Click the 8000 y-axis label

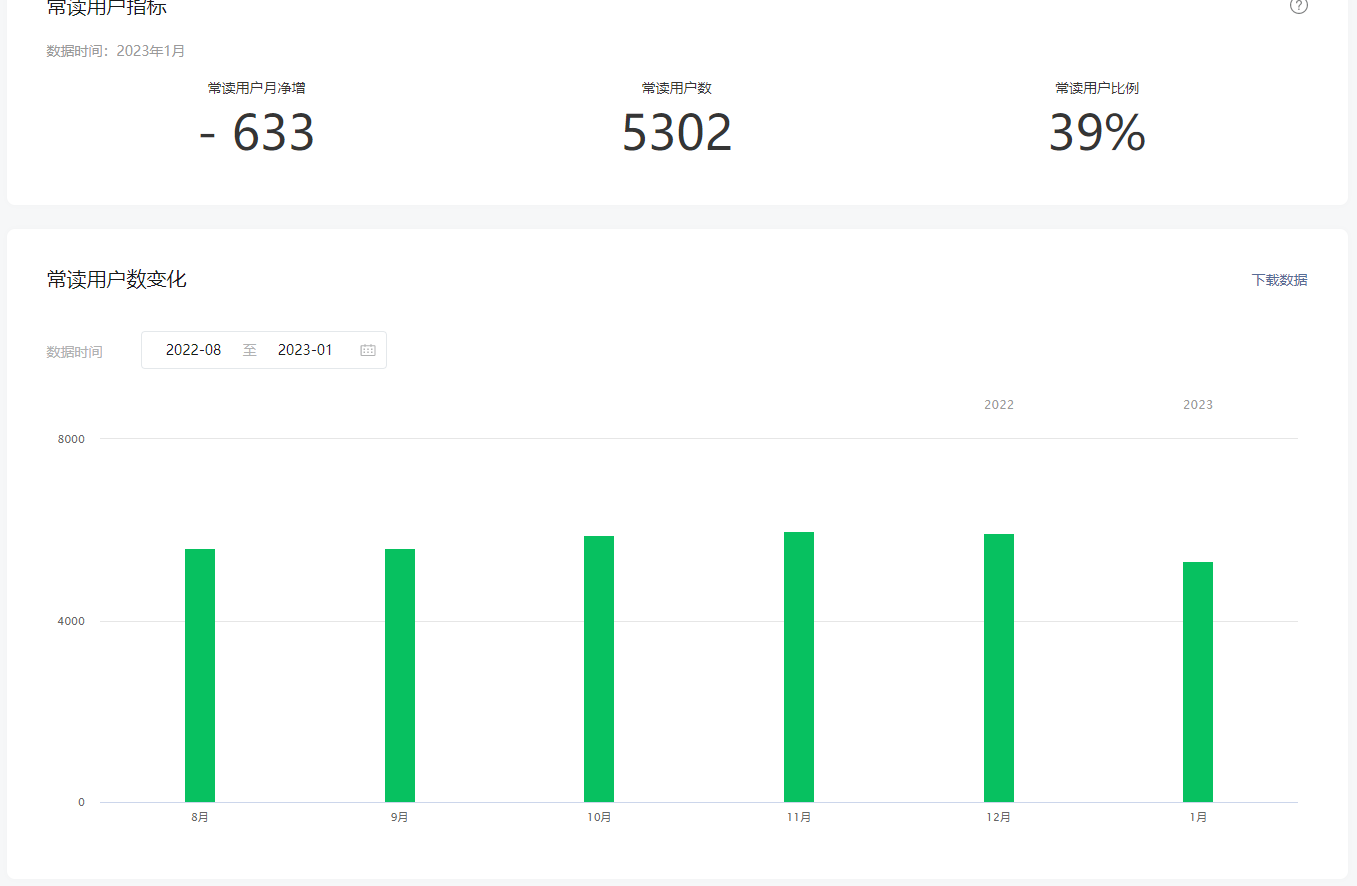tap(70, 439)
